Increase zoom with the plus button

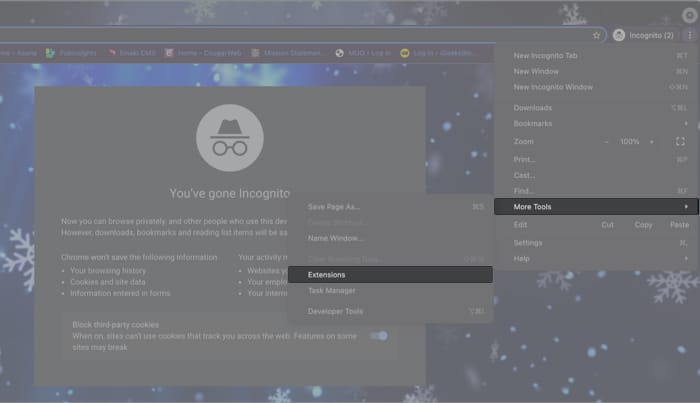pyautogui.click(x=652, y=142)
